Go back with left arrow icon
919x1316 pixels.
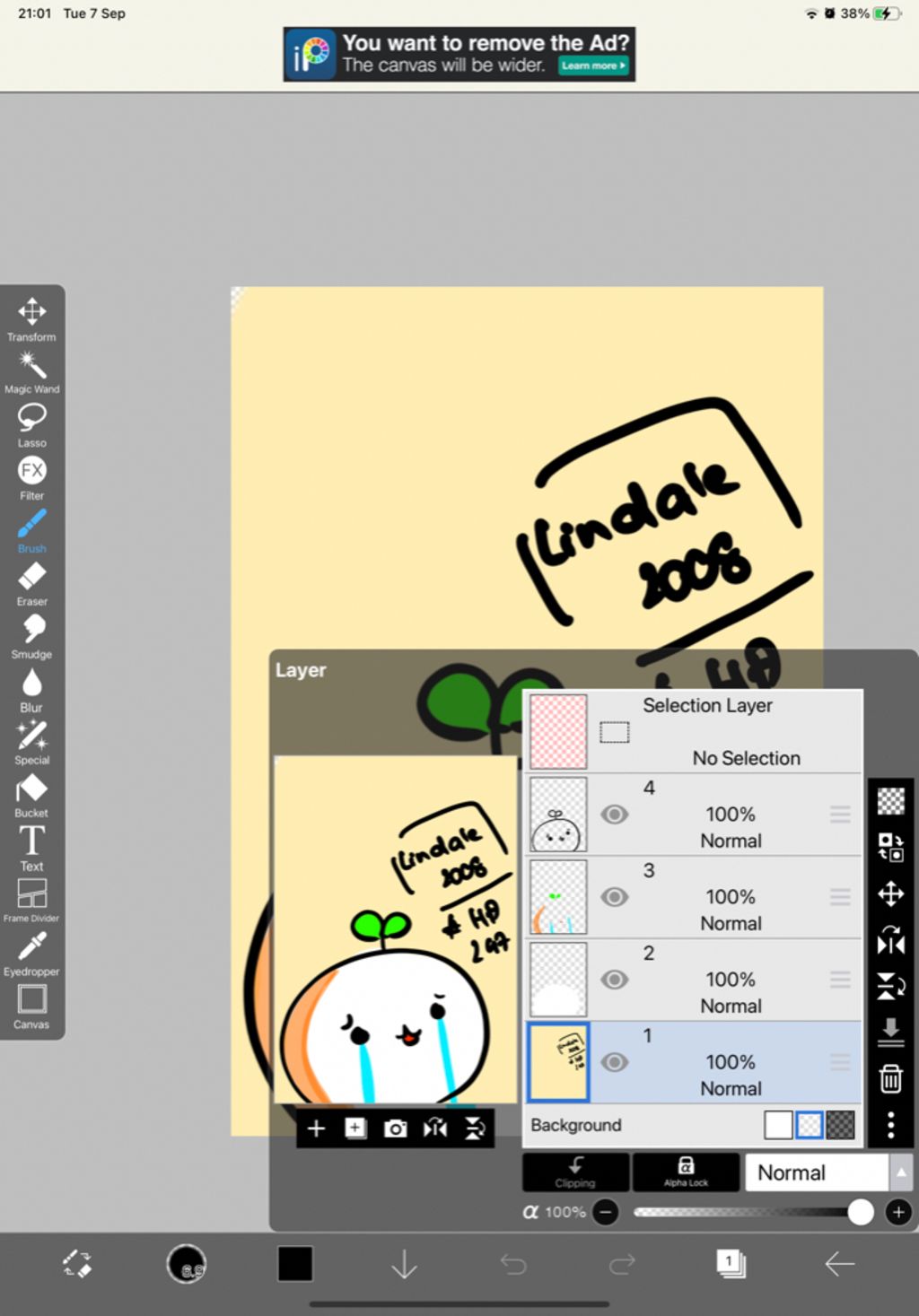(x=839, y=1264)
